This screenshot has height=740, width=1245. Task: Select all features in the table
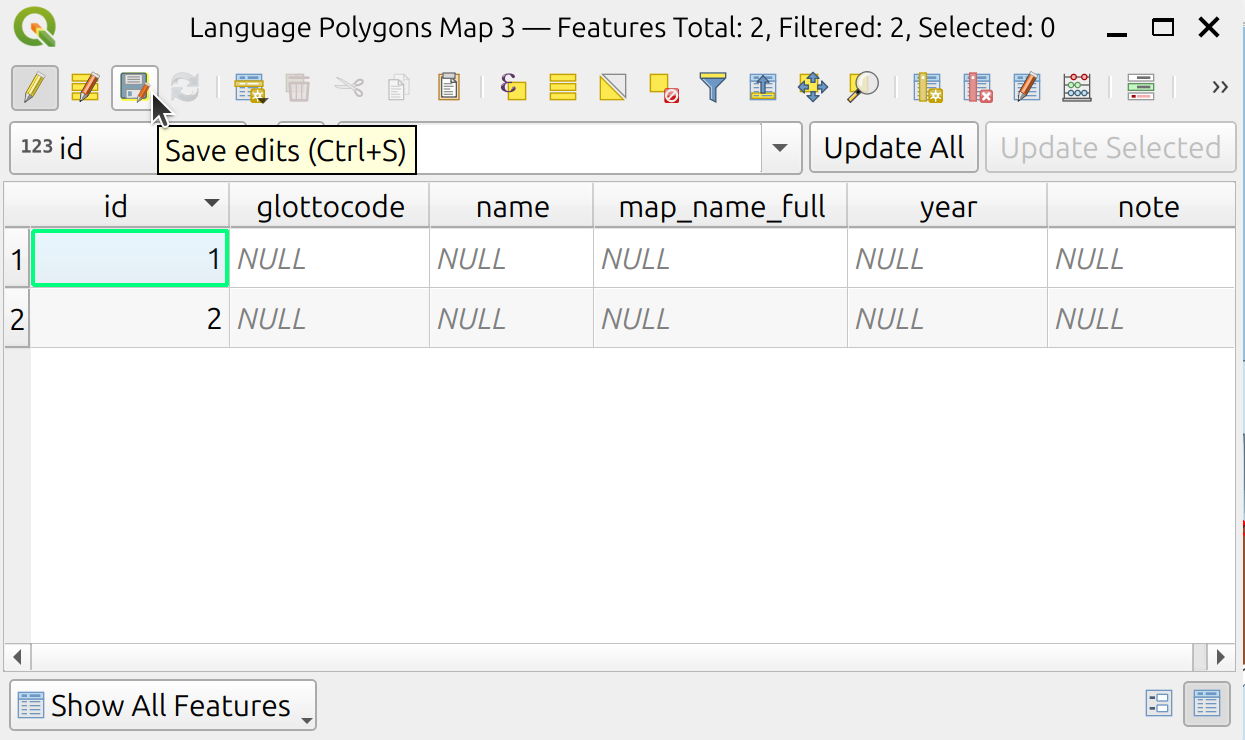[563, 88]
